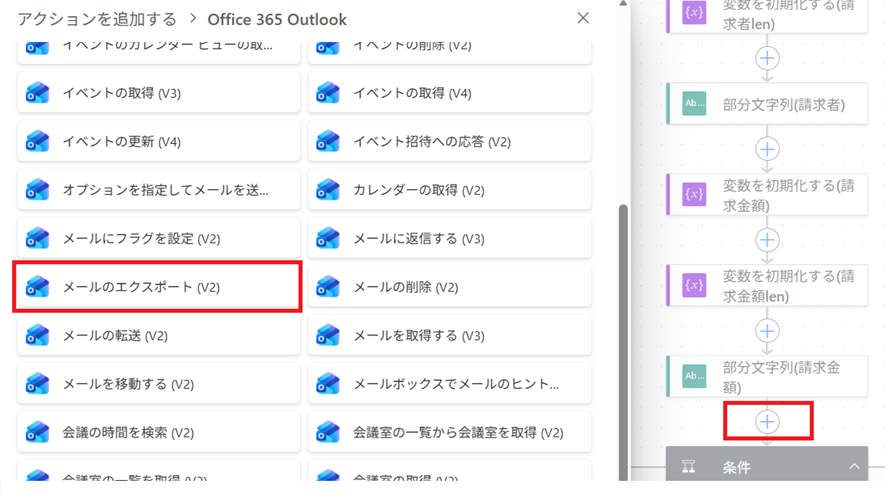Click the condition icon on 条件 card

click(x=689, y=467)
